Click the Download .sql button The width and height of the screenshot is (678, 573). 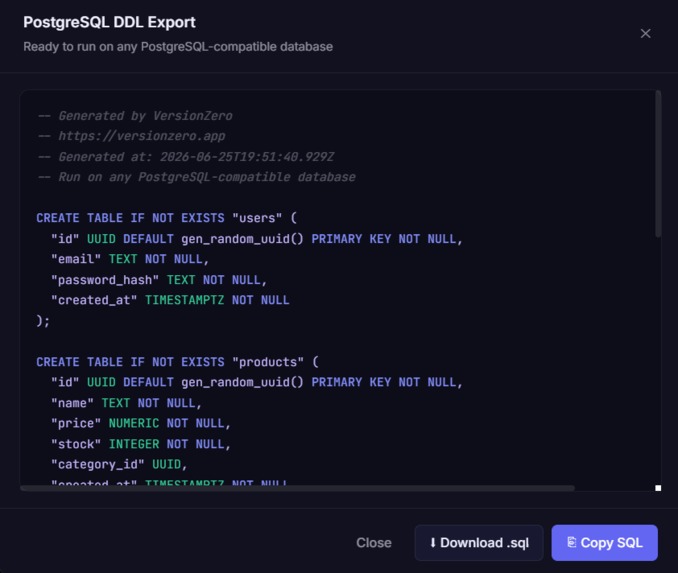point(479,543)
